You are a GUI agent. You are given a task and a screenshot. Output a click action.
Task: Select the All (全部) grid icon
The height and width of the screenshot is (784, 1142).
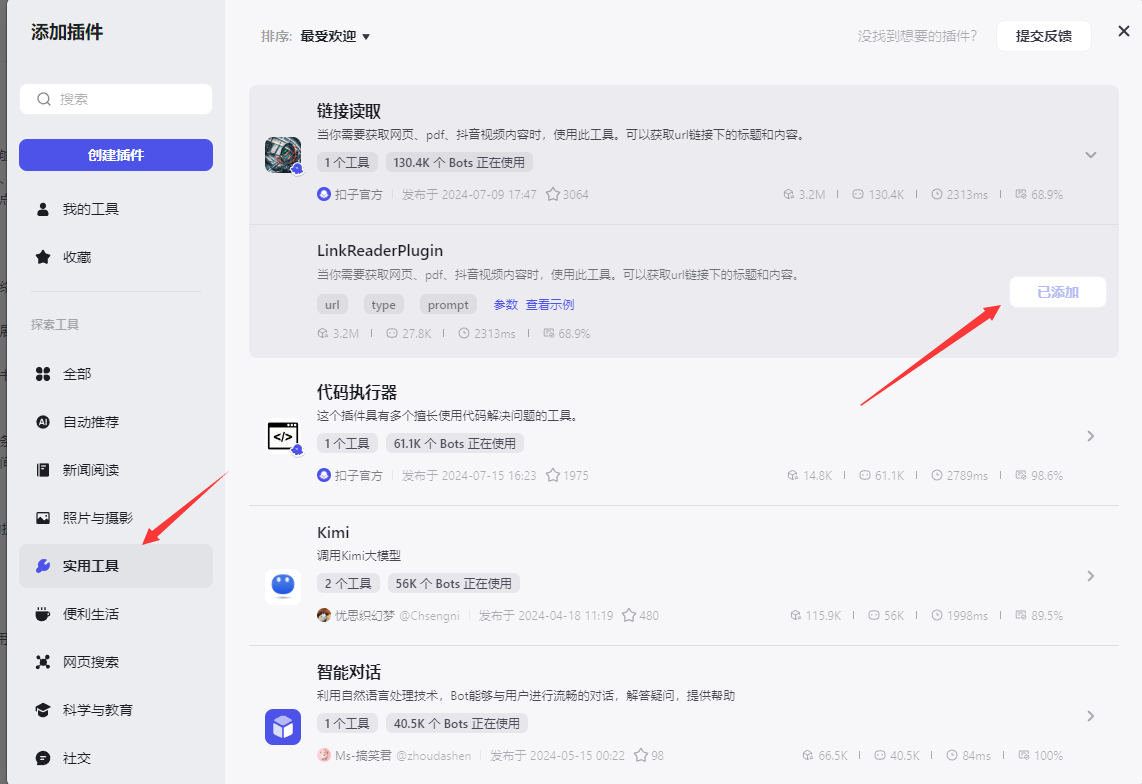click(x=43, y=375)
